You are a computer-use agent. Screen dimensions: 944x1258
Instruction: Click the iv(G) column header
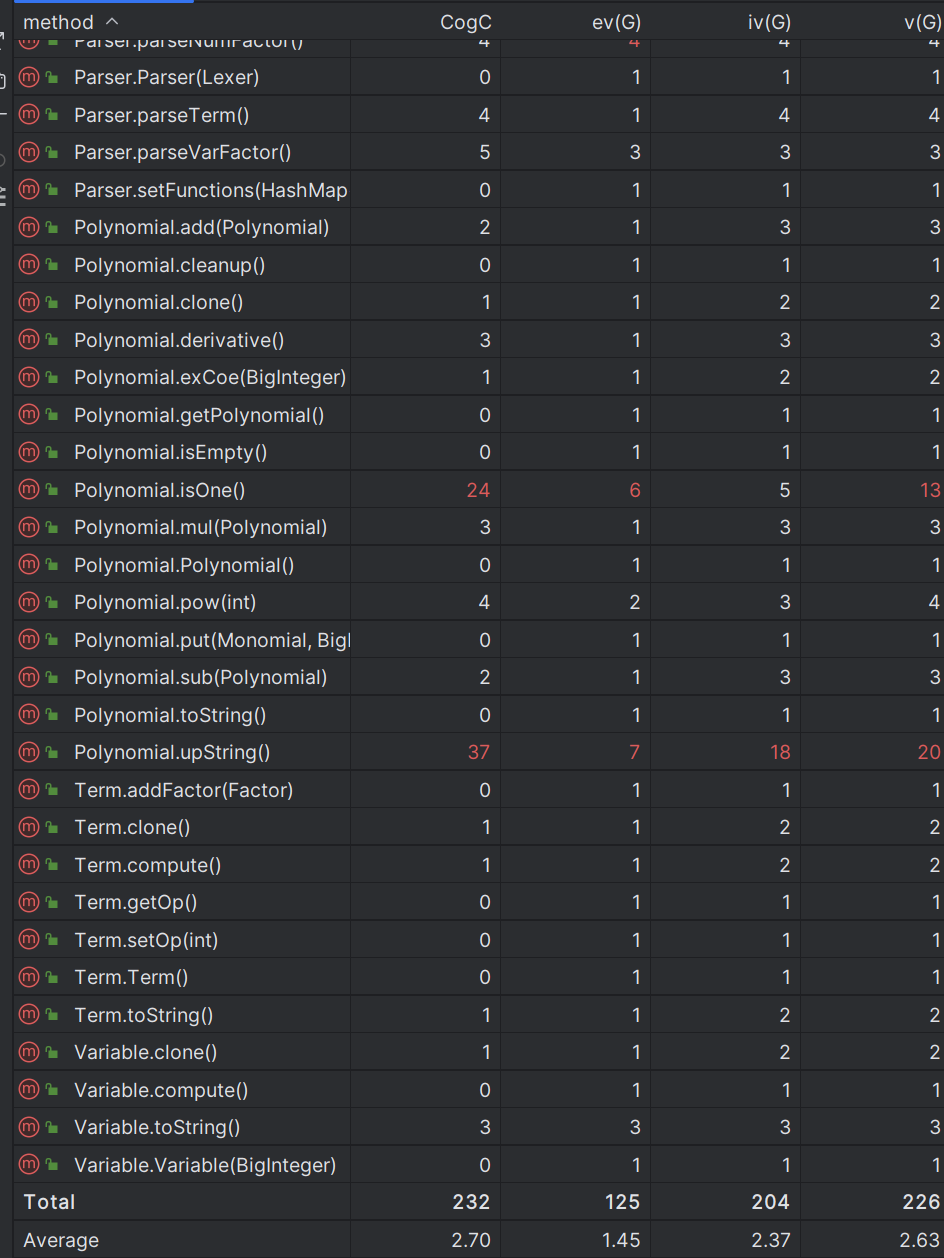tap(770, 22)
